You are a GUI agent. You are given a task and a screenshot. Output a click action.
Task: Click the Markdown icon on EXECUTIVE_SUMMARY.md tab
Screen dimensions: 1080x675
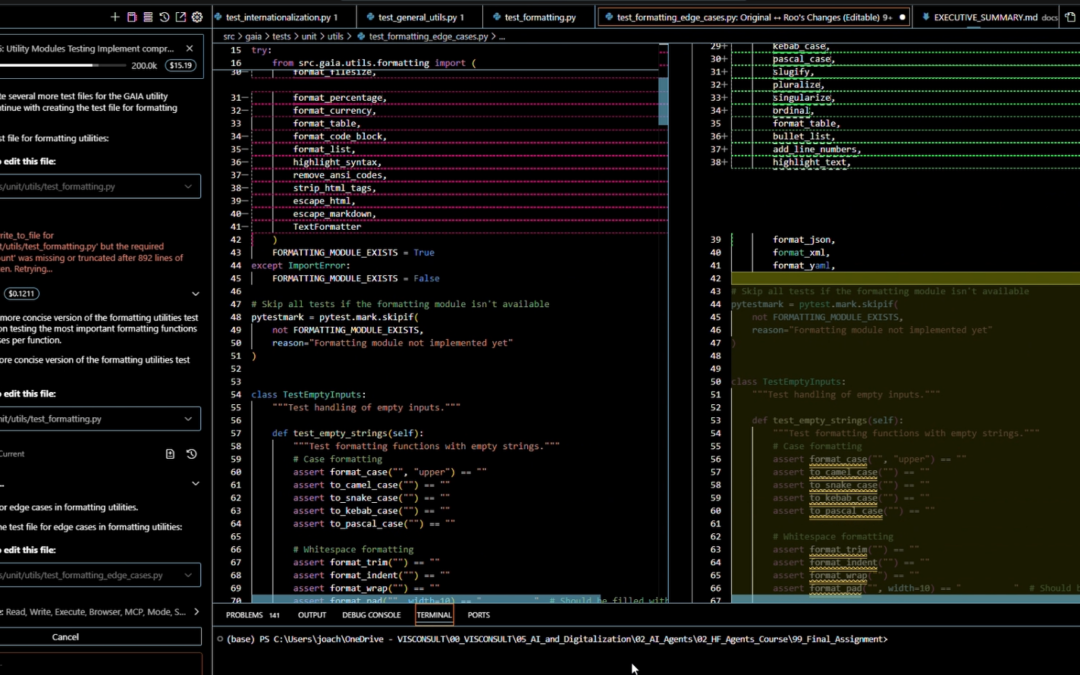point(926,17)
